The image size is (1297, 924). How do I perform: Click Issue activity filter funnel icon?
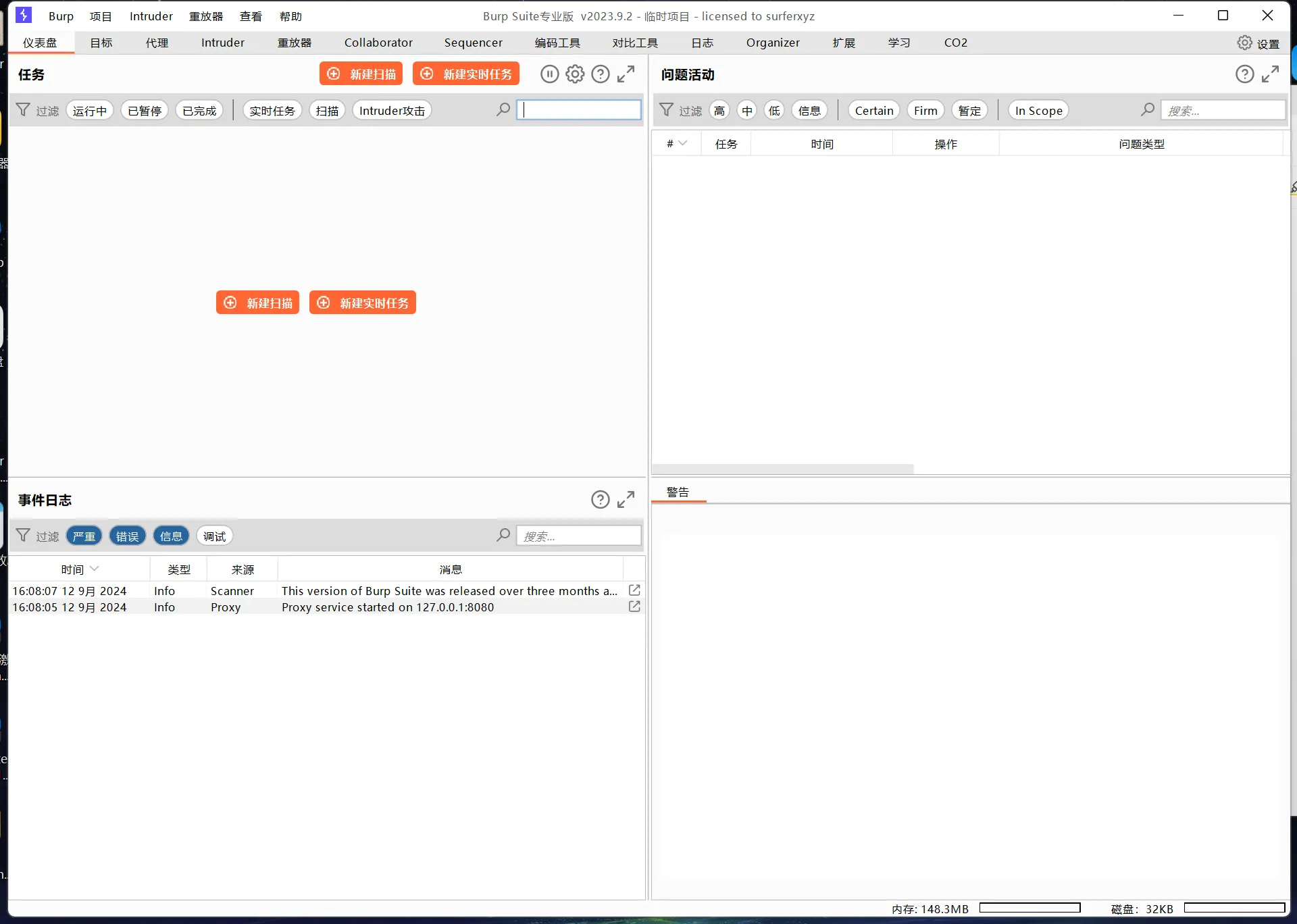click(x=666, y=110)
